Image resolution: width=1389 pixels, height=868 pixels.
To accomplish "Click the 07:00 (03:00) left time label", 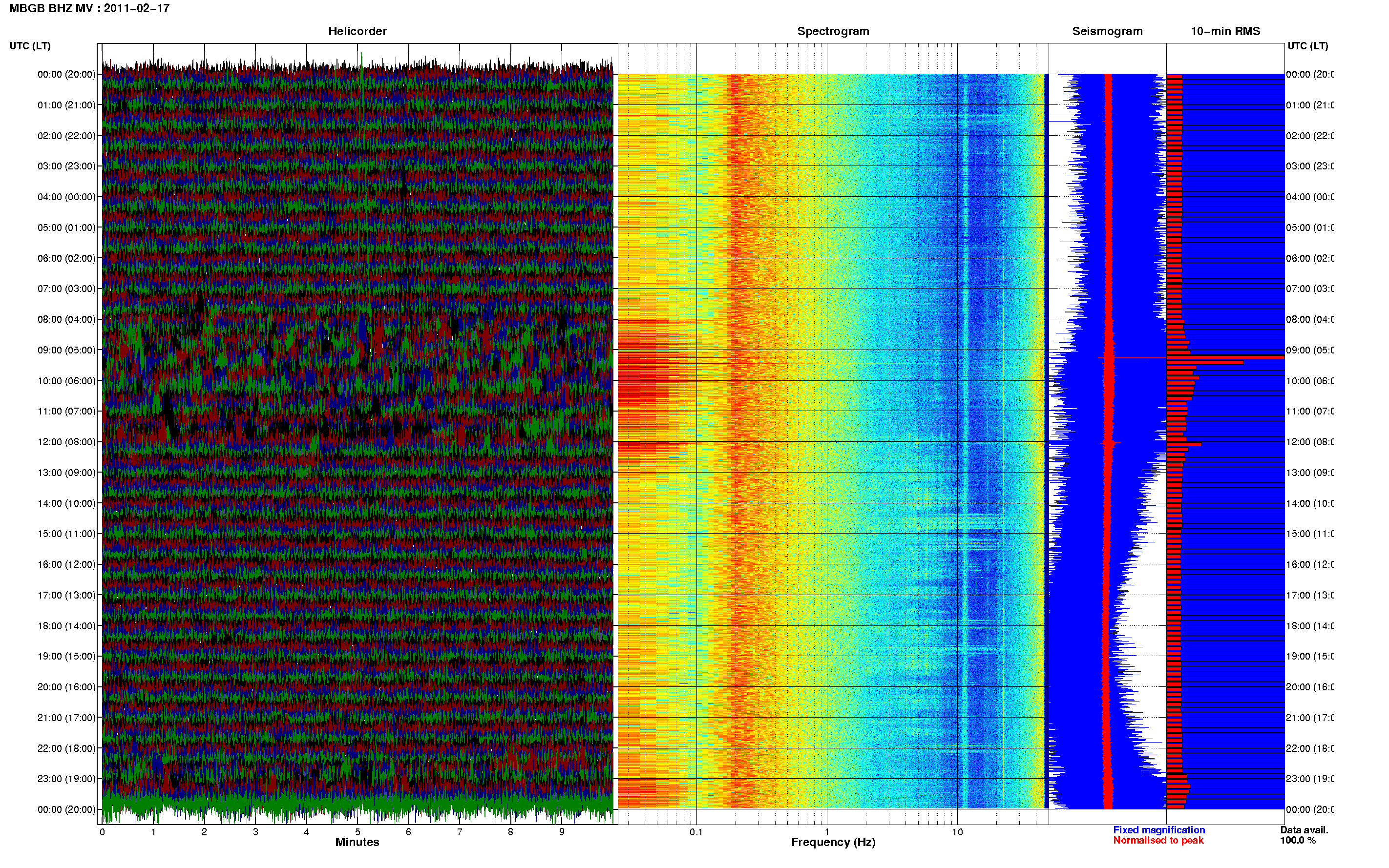I will pos(66,288).
